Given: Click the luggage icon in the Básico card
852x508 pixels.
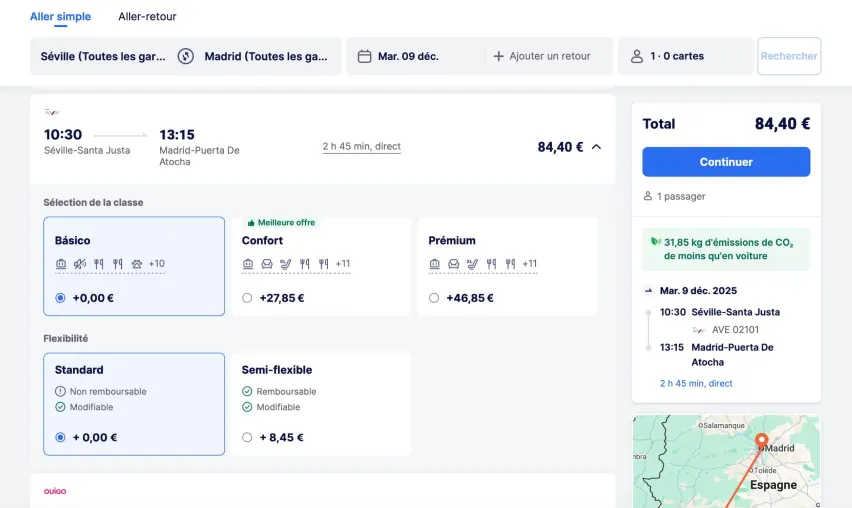Looking at the screenshot, I should pos(61,264).
